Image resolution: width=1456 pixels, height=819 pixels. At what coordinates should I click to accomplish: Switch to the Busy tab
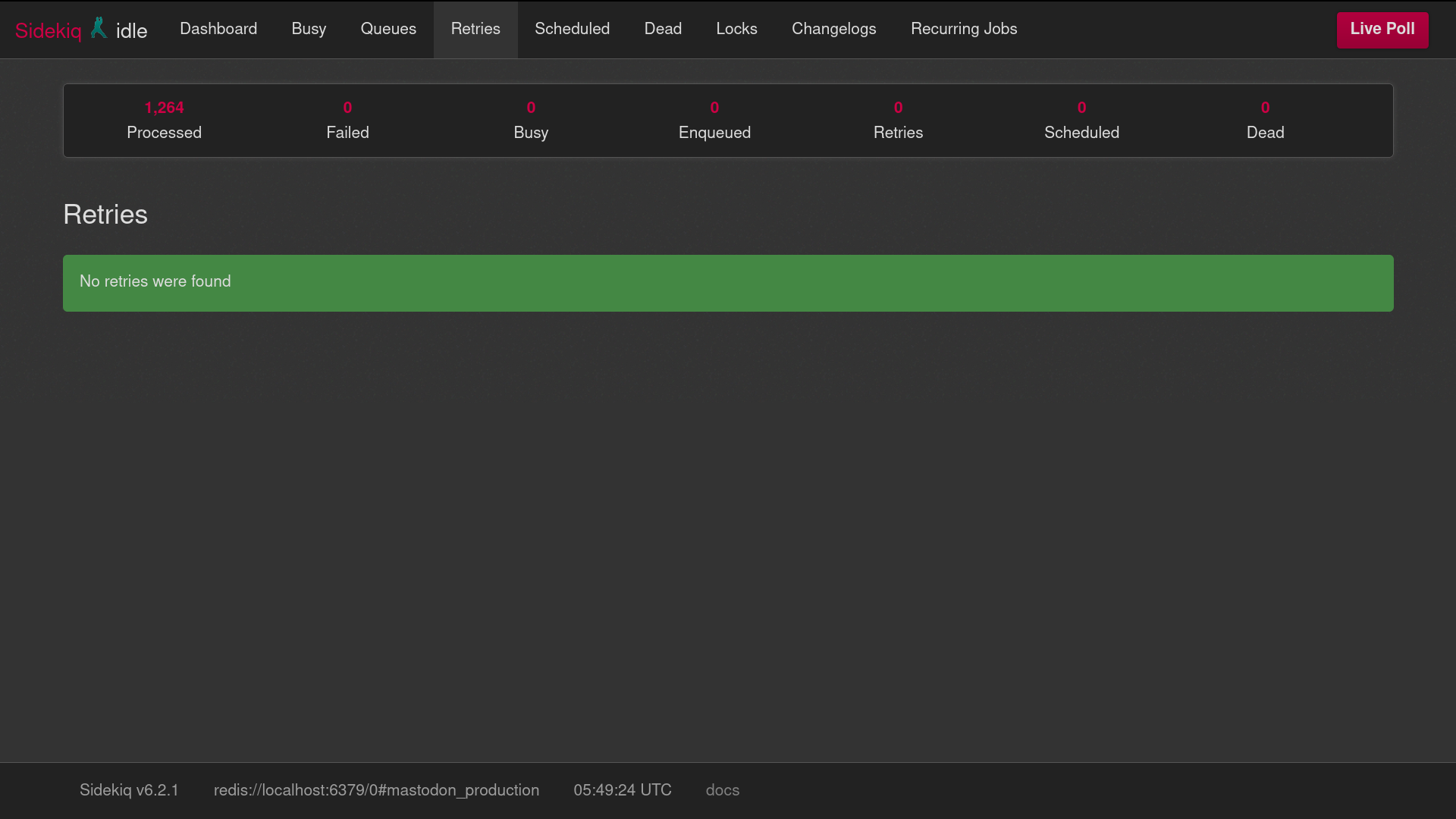(x=309, y=29)
